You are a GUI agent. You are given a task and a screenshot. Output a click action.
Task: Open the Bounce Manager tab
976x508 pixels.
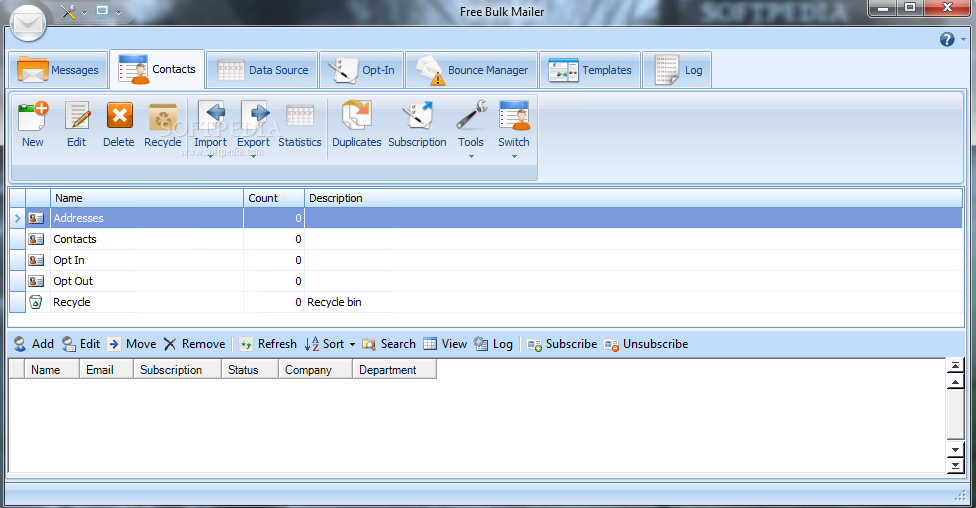(x=471, y=70)
